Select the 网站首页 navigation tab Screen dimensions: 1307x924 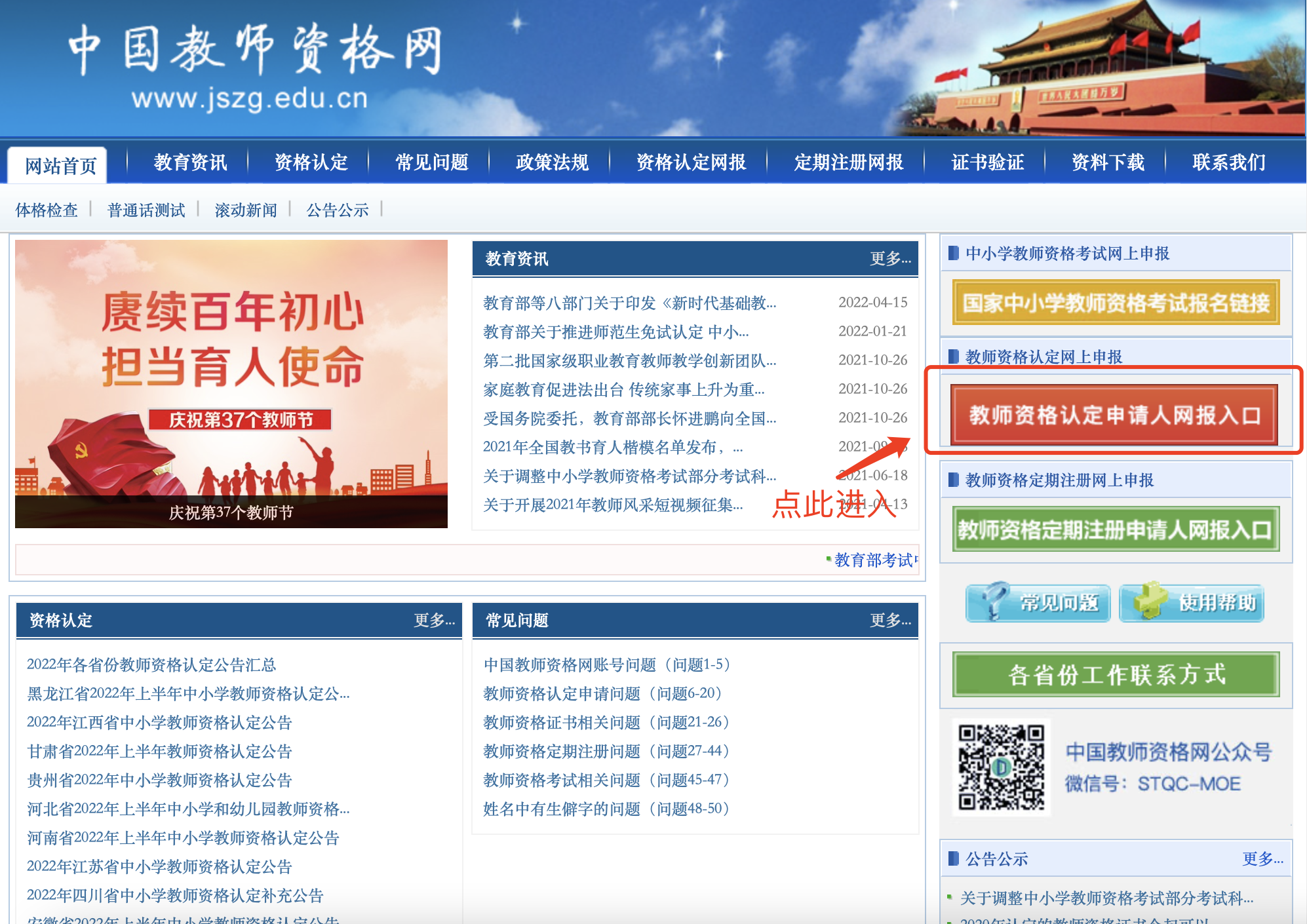tap(60, 165)
